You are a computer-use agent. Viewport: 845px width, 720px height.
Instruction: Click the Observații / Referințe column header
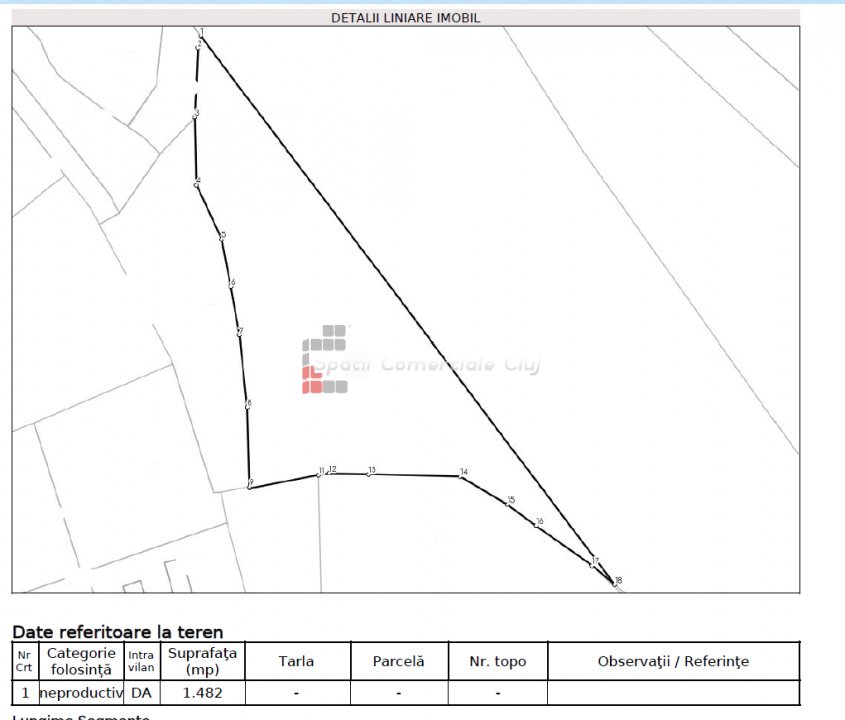point(672,661)
